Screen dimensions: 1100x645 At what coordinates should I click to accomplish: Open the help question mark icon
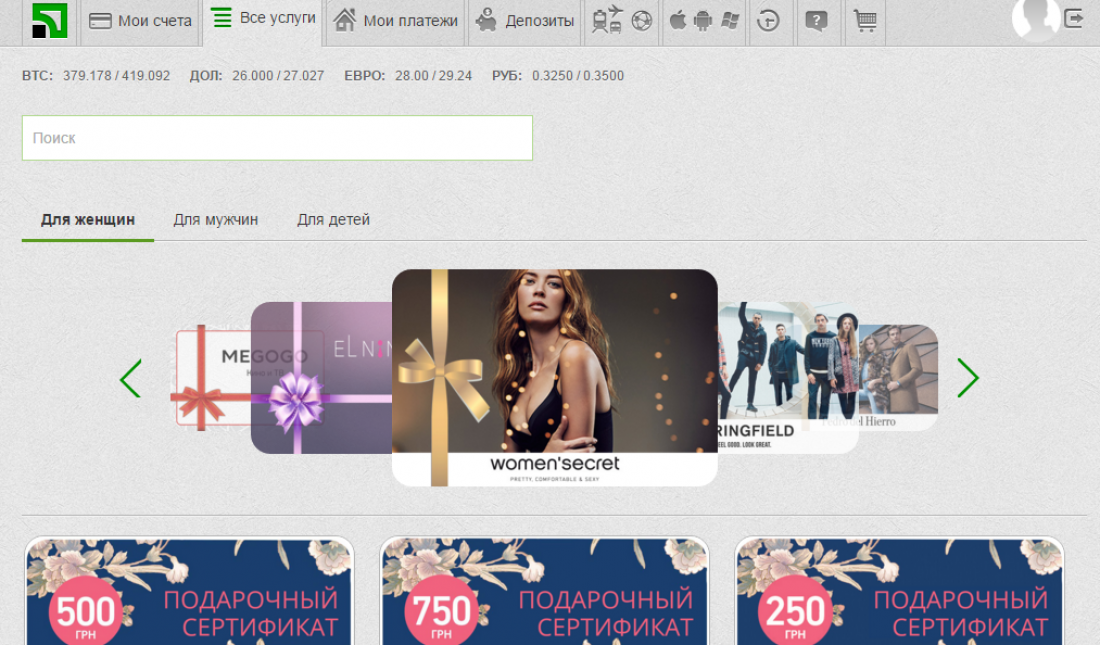(816, 21)
